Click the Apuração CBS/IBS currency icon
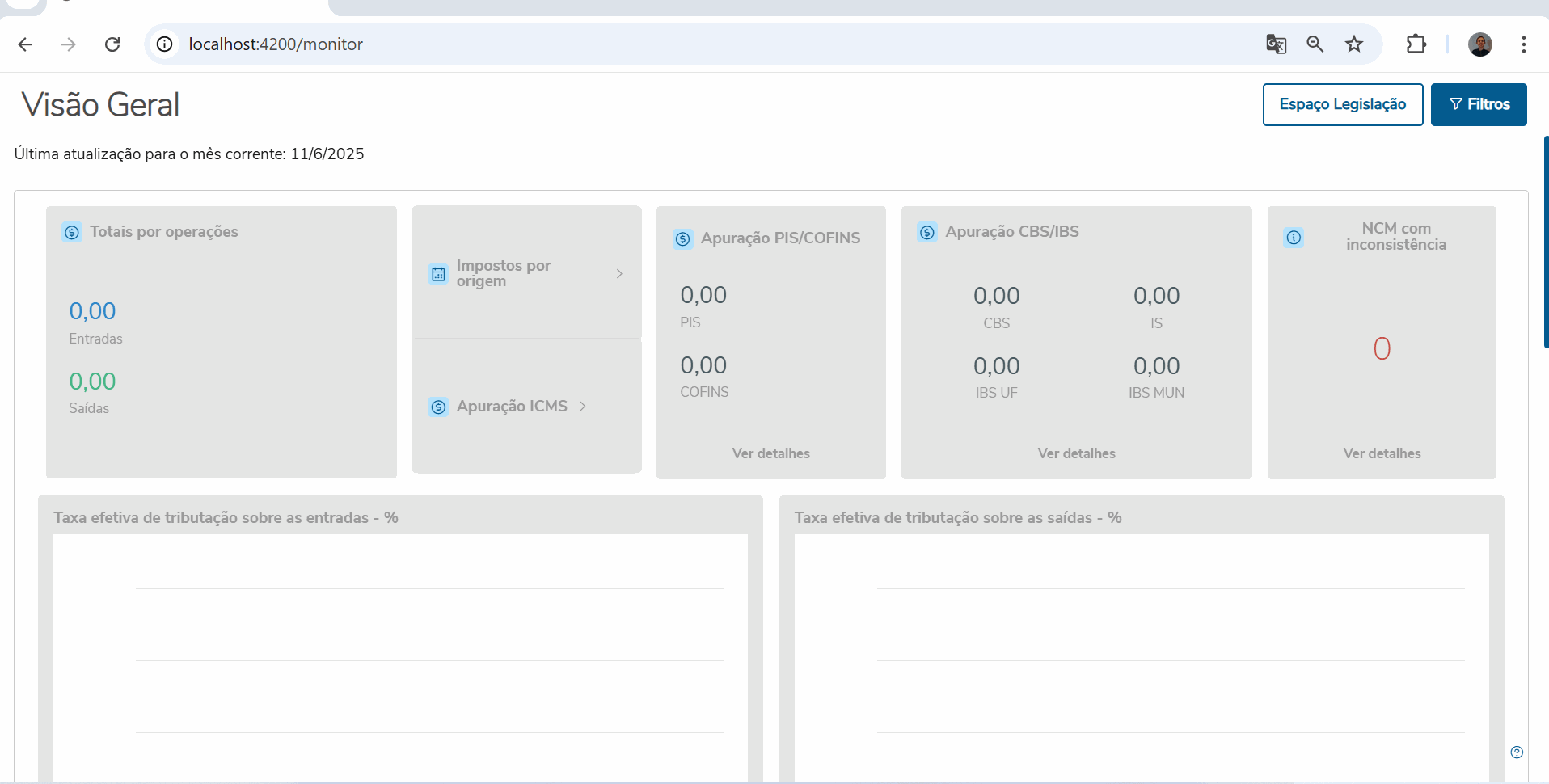The height and width of the screenshot is (784, 1549). (927, 233)
